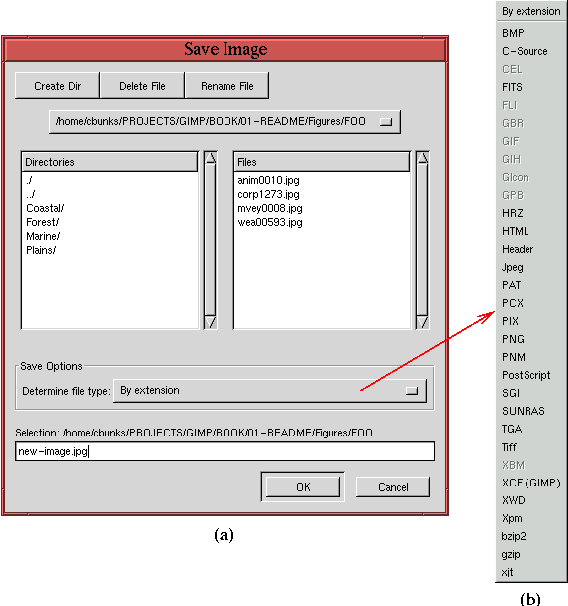
Task: Open the directory path dropdown
Action: pos(225,122)
